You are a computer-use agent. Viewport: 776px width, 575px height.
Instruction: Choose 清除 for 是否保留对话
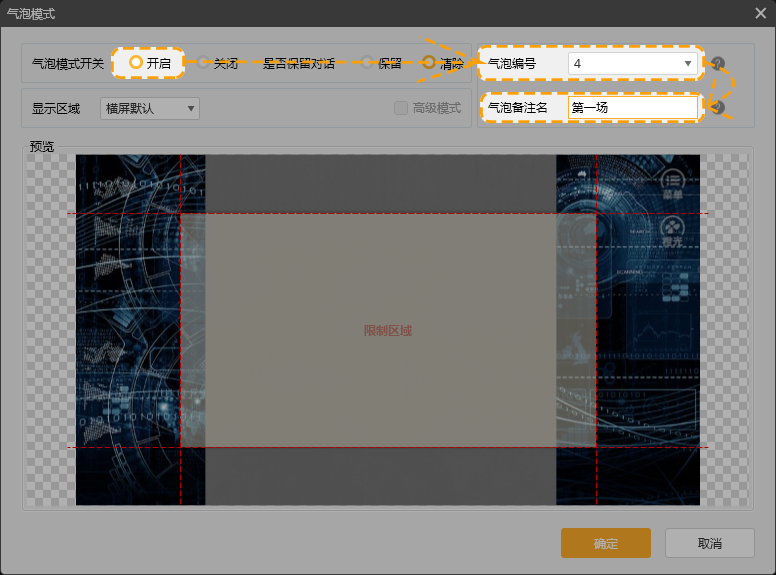429,63
